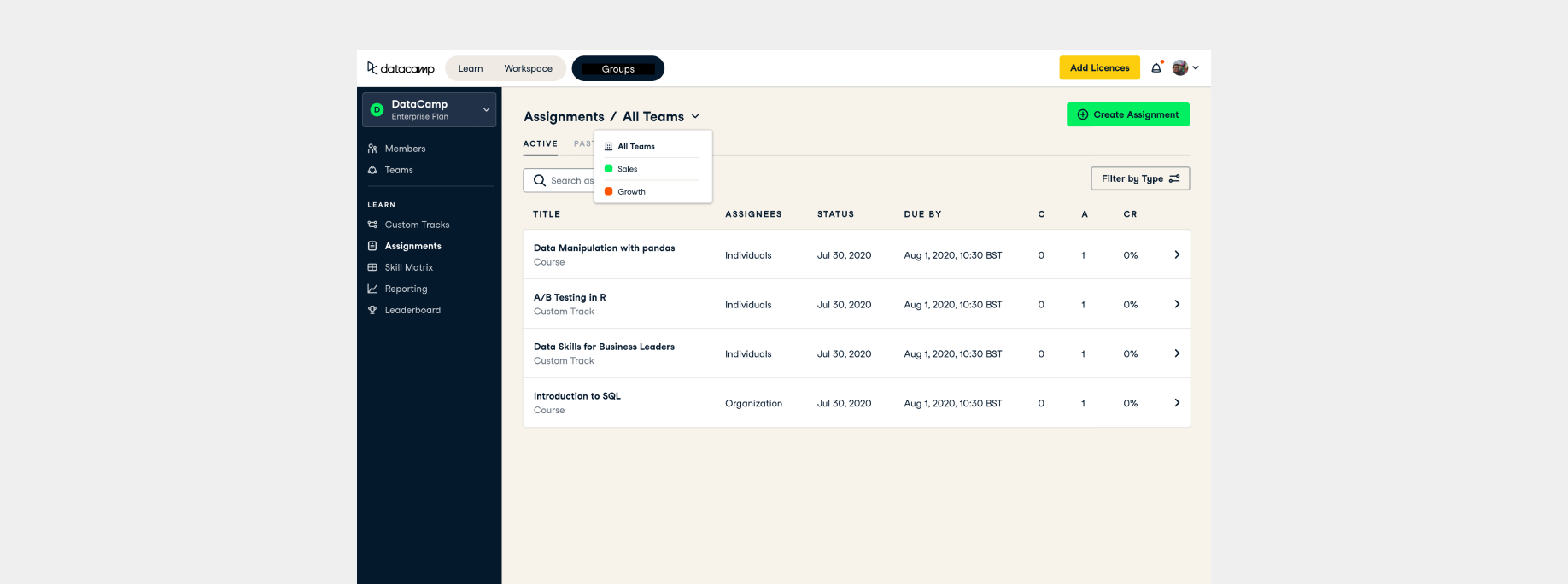Click the STATUS column header

pyautogui.click(x=835, y=214)
